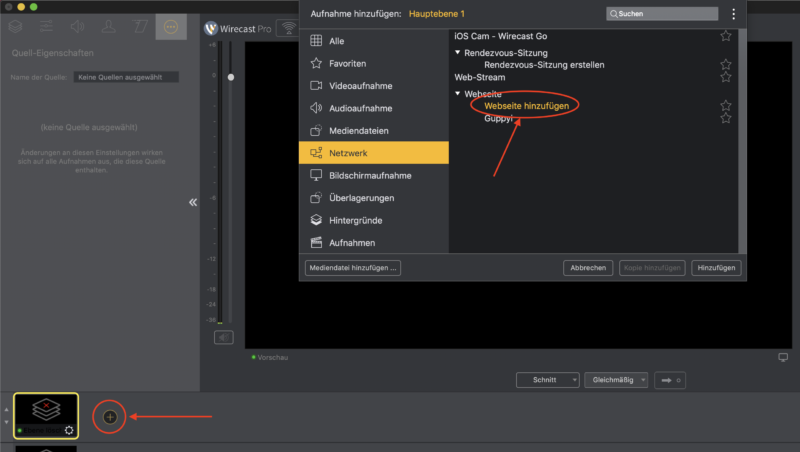Click the Suchen search field

(662, 14)
